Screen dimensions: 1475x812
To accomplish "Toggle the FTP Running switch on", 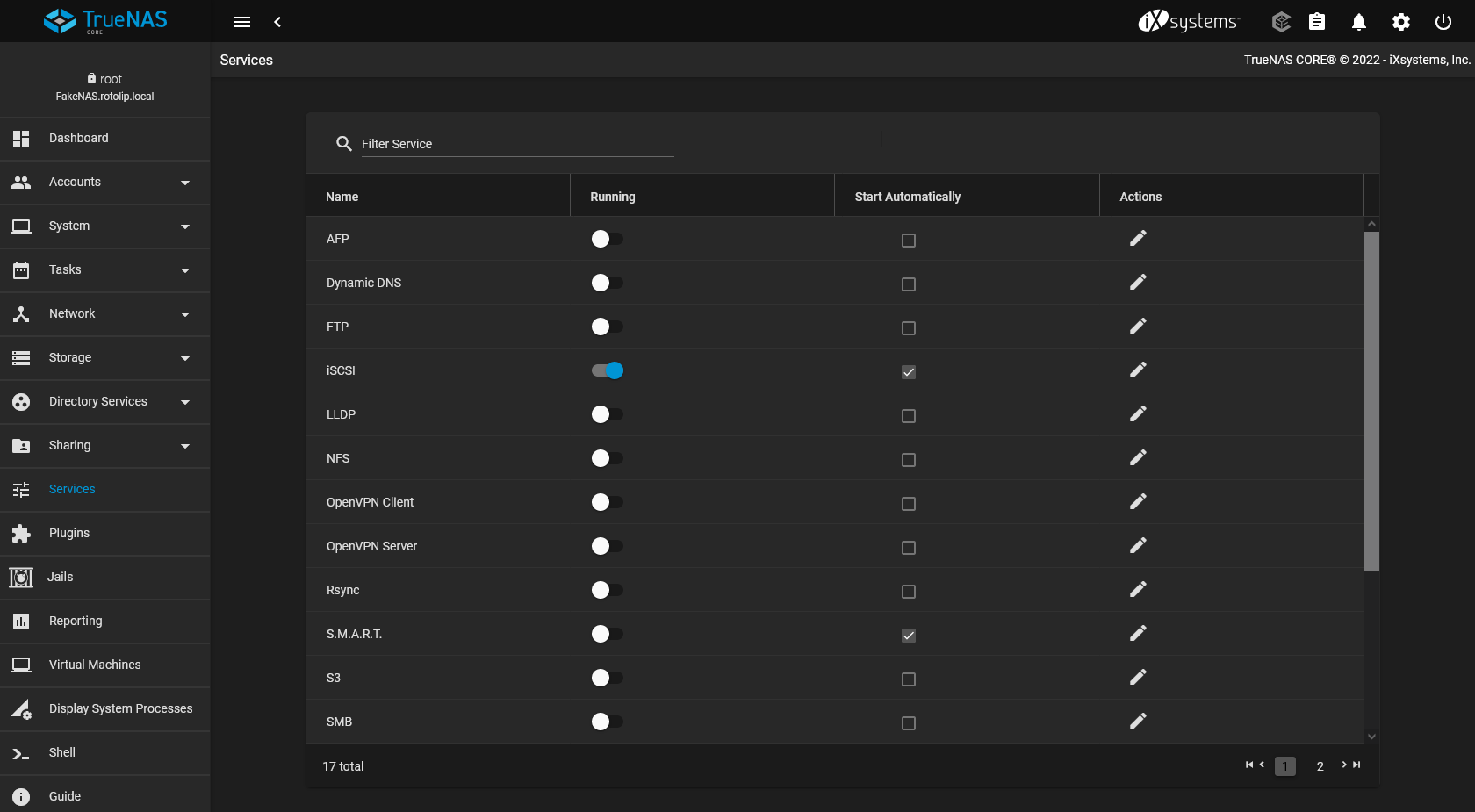I will click(607, 327).
